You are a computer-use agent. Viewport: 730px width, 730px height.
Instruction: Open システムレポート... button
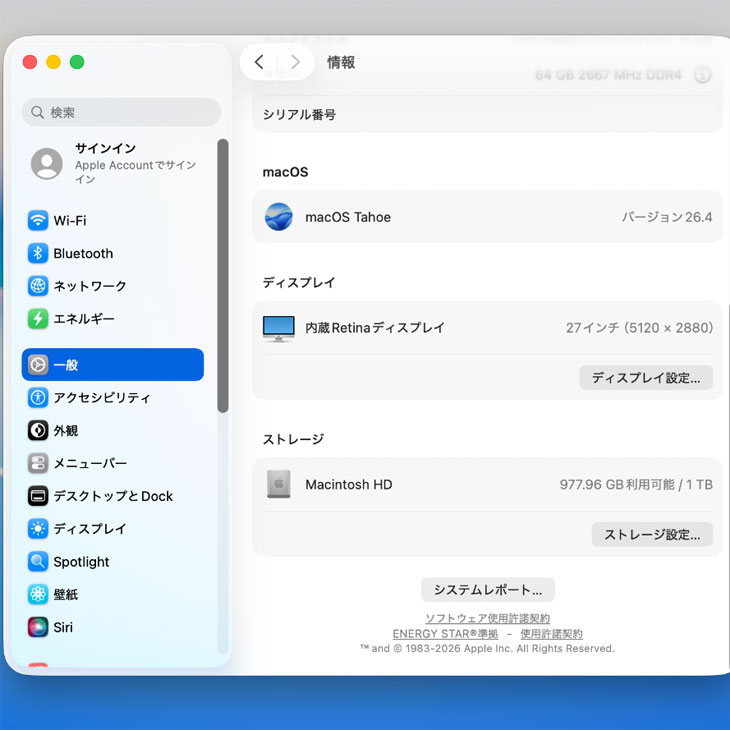pos(488,590)
